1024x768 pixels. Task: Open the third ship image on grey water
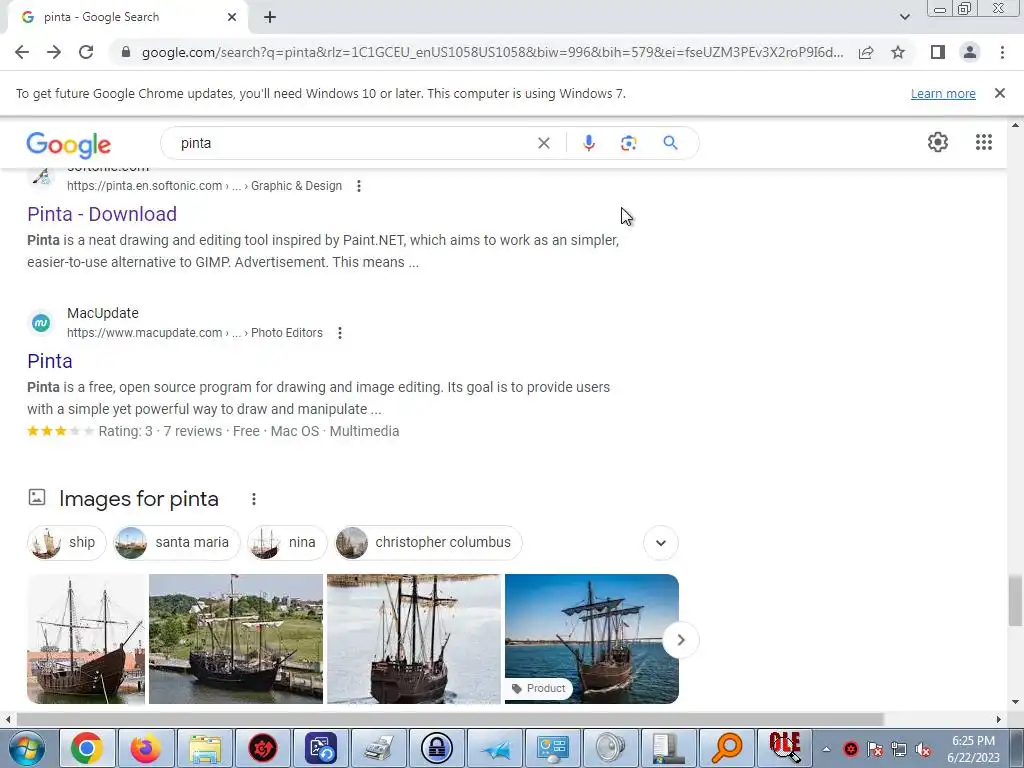pos(414,639)
